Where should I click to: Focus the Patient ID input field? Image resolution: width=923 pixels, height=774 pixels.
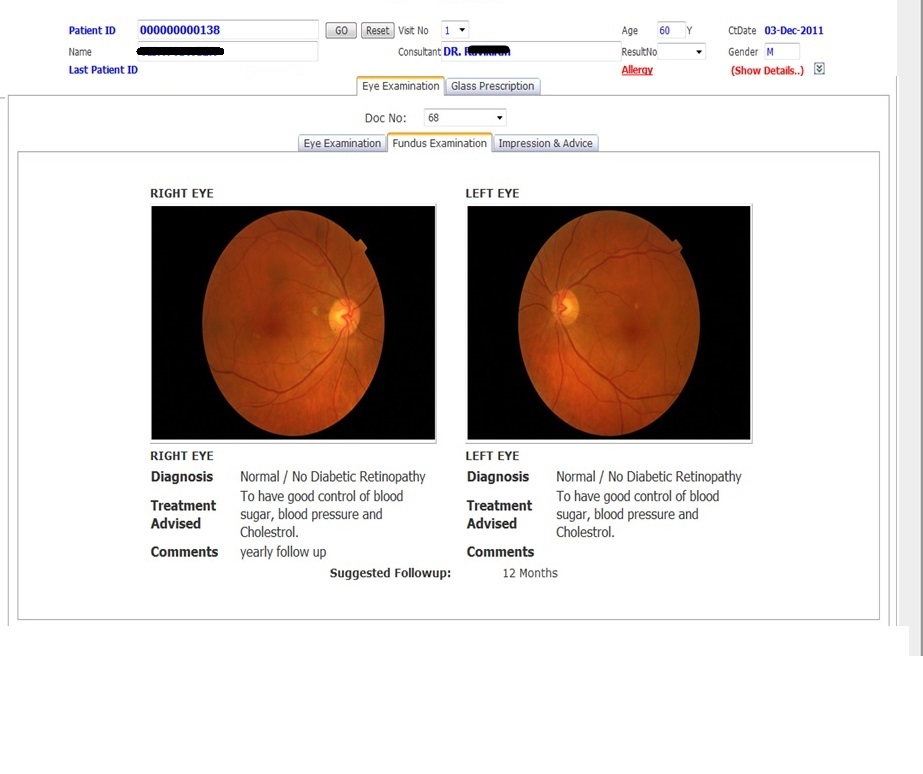pos(228,30)
